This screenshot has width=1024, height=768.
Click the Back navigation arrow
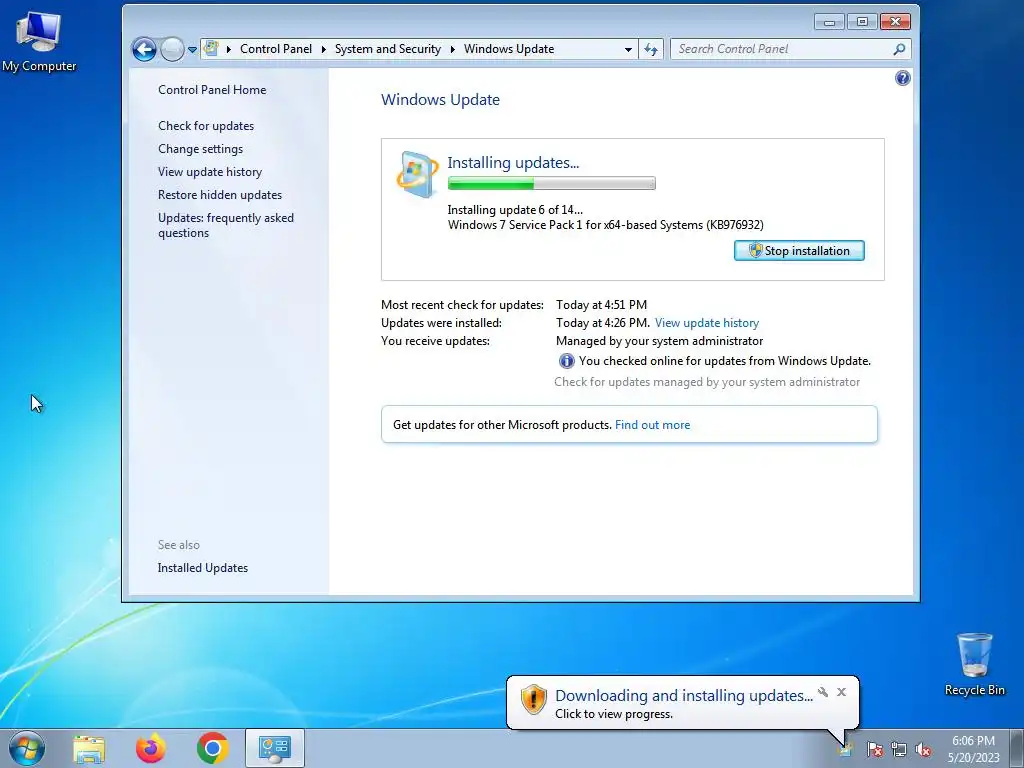click(144, 49)
